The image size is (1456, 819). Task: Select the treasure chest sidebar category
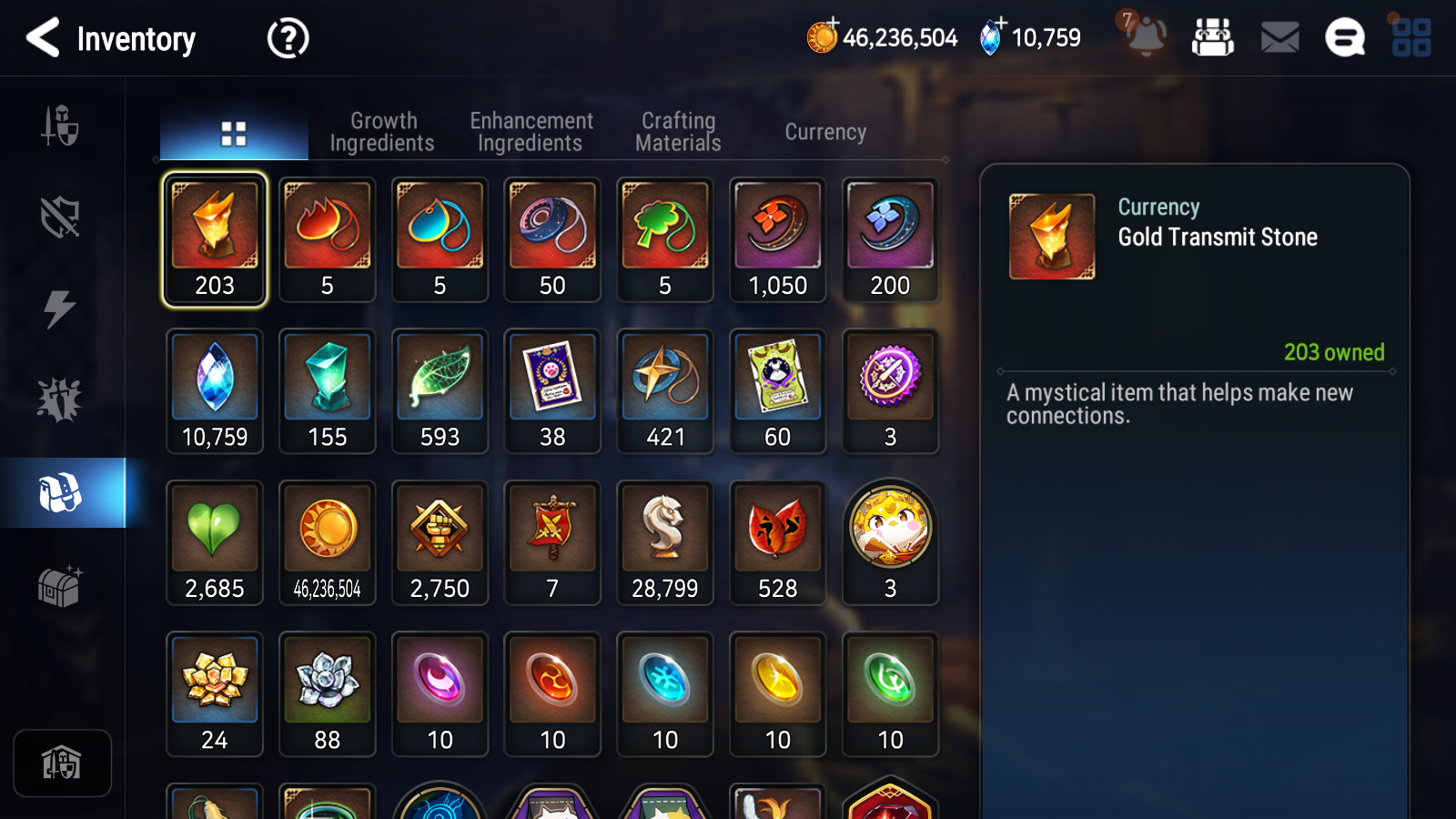tap(60, 585)
